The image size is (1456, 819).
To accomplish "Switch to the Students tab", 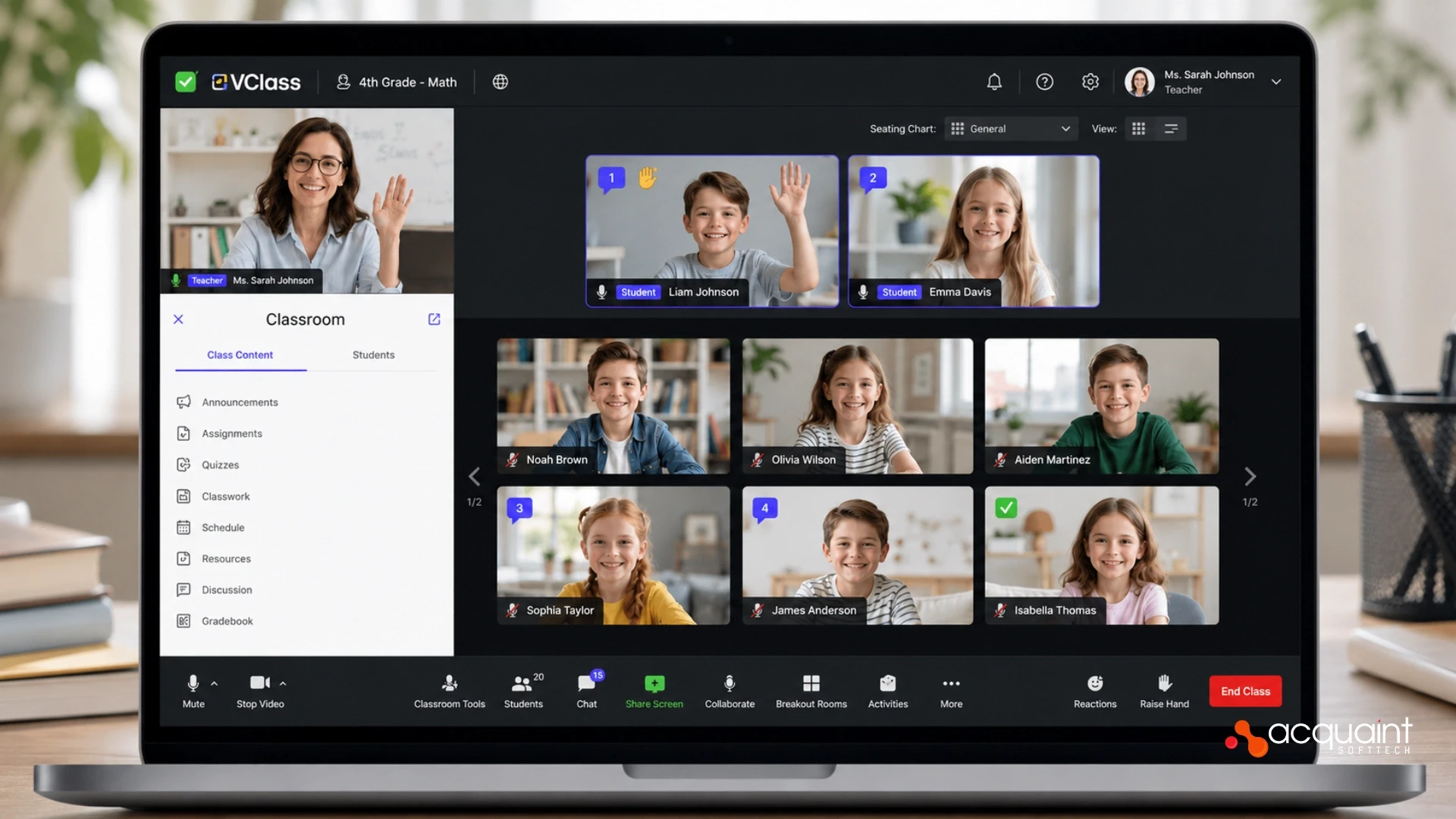I will tap(373, 355).
